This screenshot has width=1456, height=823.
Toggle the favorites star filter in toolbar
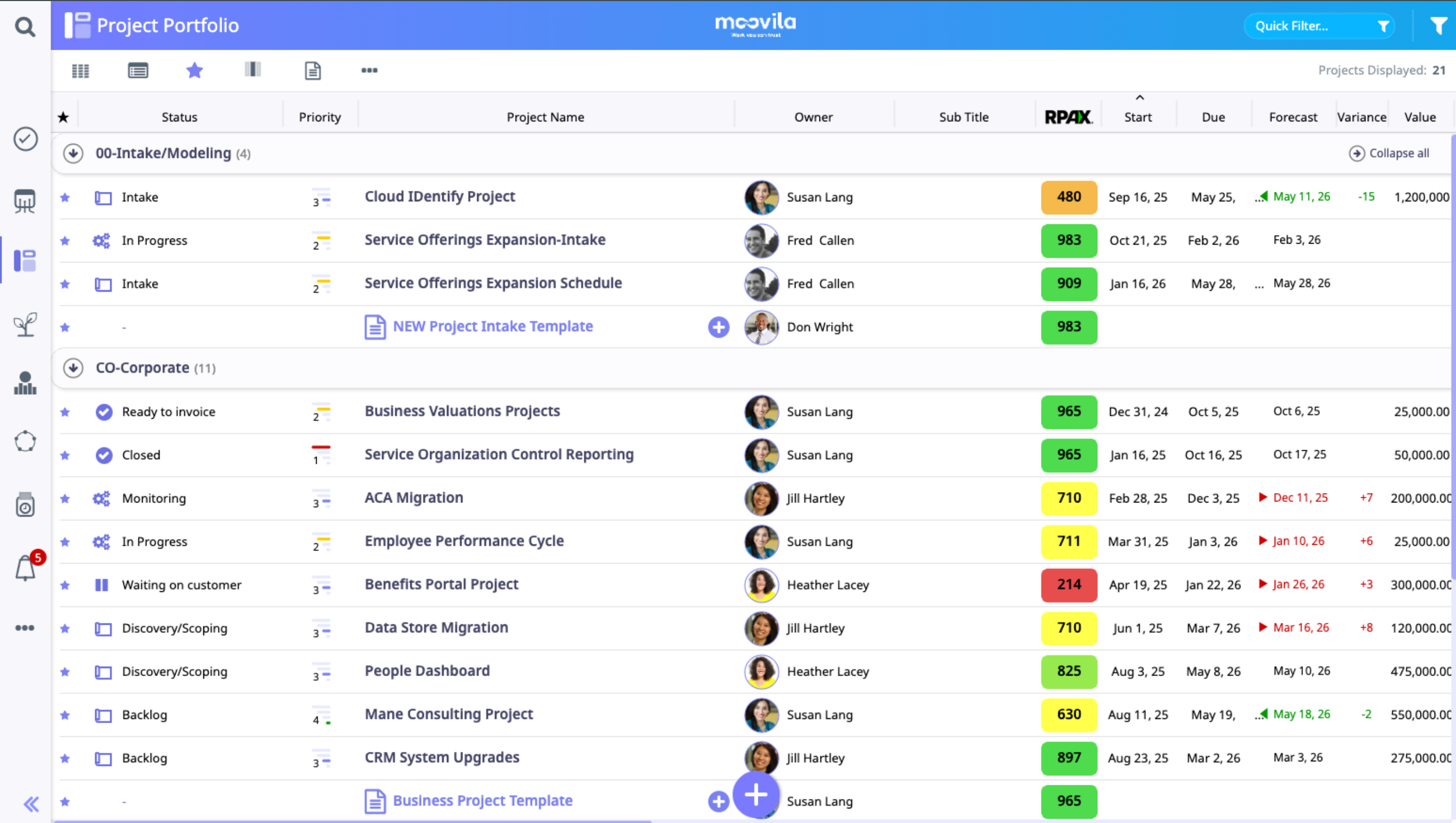click(x=194, y=70)
